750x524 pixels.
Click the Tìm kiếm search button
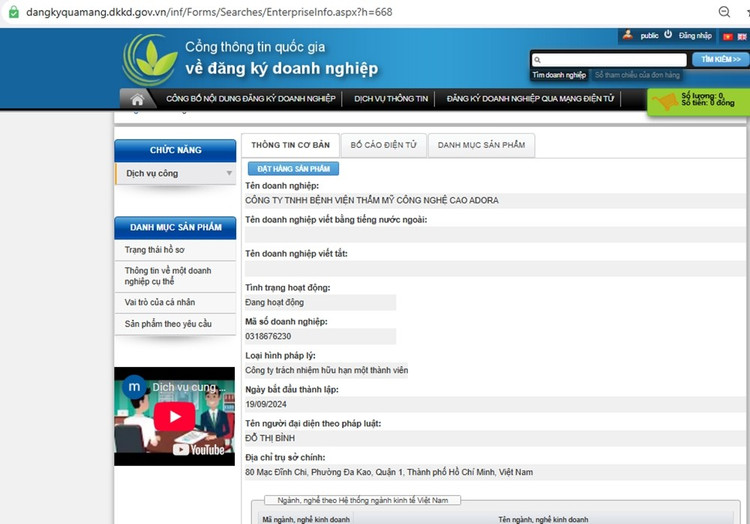720,60
